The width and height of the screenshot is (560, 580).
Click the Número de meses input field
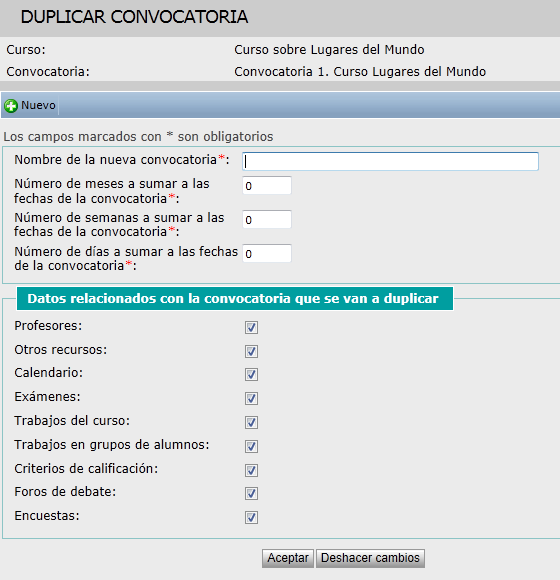click(267, 185)
